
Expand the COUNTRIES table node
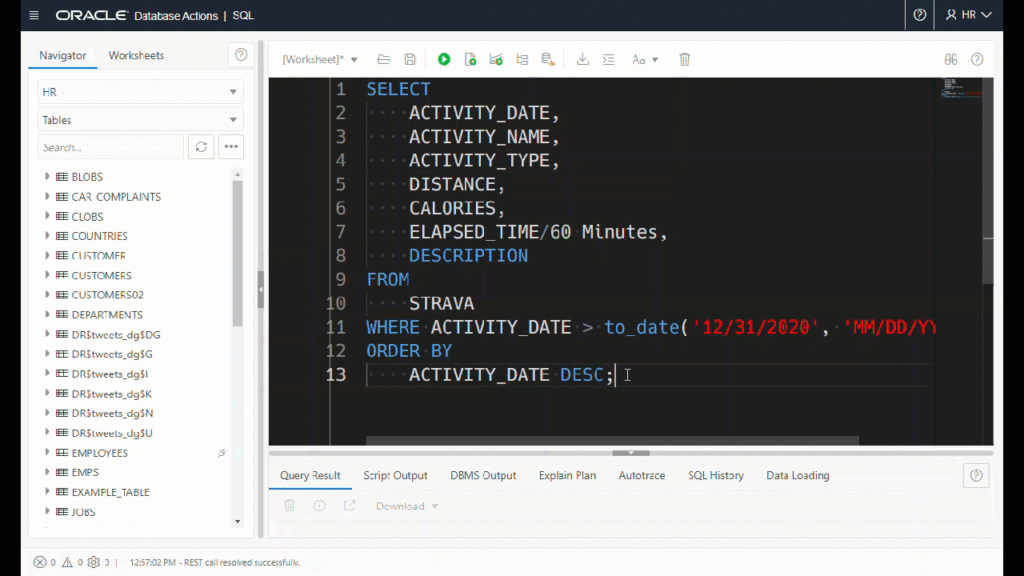click(x=47, y=236)
